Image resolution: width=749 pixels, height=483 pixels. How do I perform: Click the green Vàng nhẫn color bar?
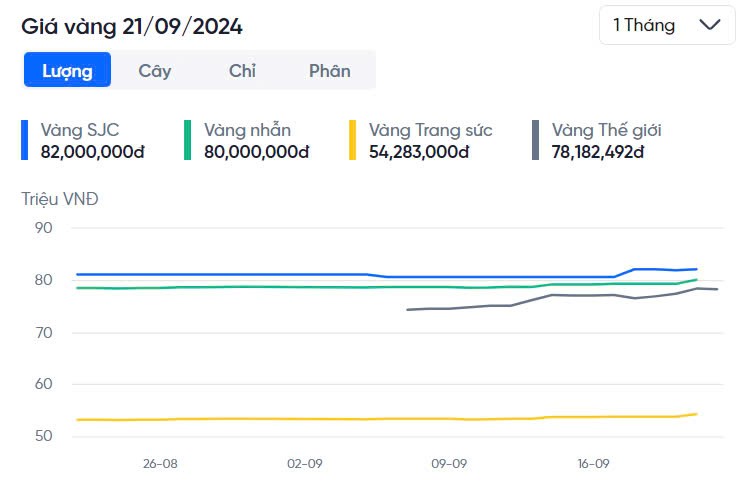(x=187, y=141)
